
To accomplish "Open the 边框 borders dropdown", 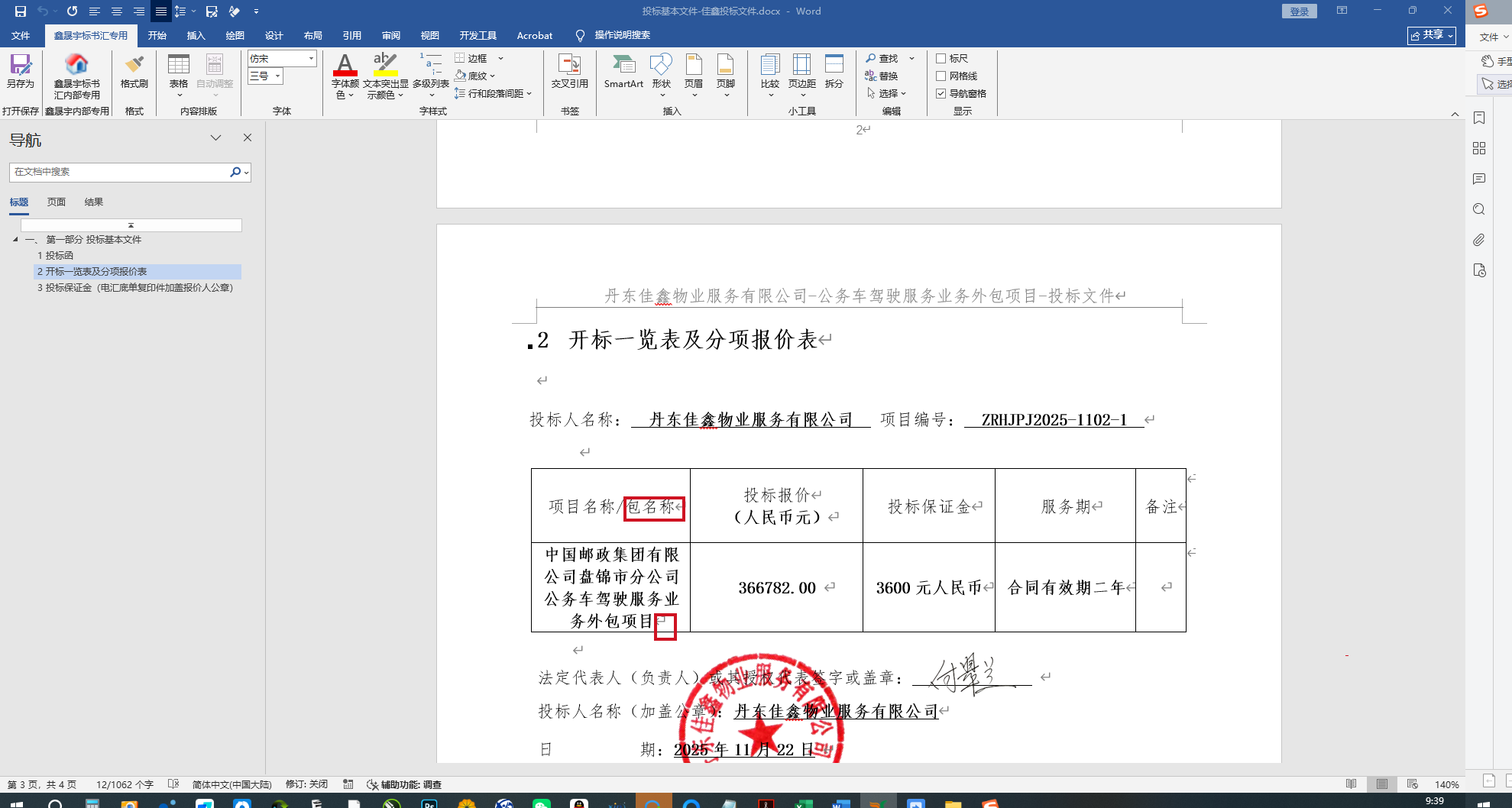I will (x=501, y=58).
